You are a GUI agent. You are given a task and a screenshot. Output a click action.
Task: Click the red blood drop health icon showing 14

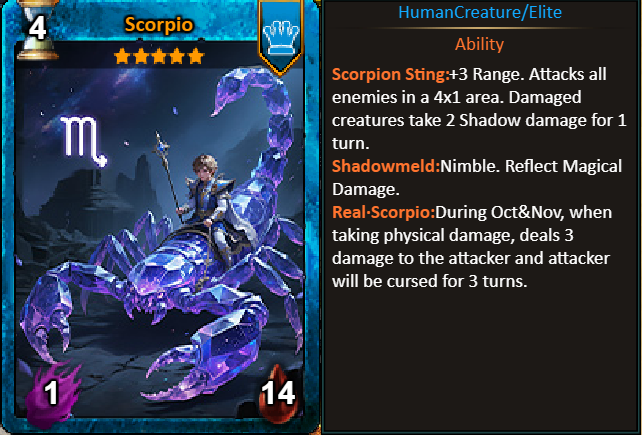[278, 393]
